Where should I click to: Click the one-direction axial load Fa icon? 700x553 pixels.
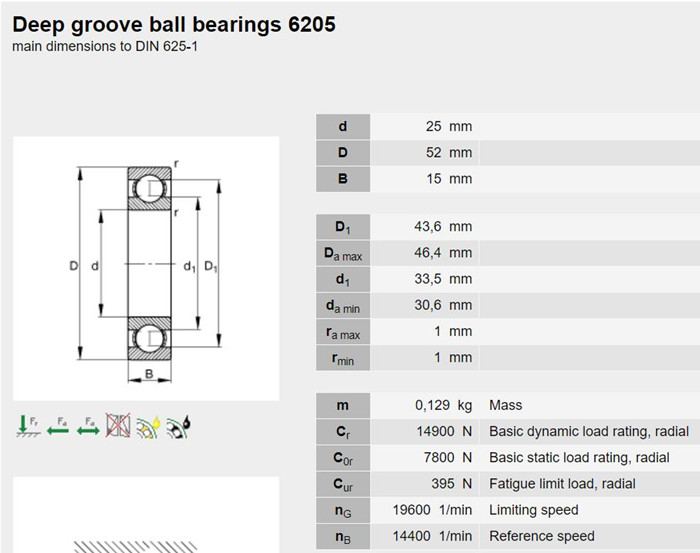coord(56,427)
